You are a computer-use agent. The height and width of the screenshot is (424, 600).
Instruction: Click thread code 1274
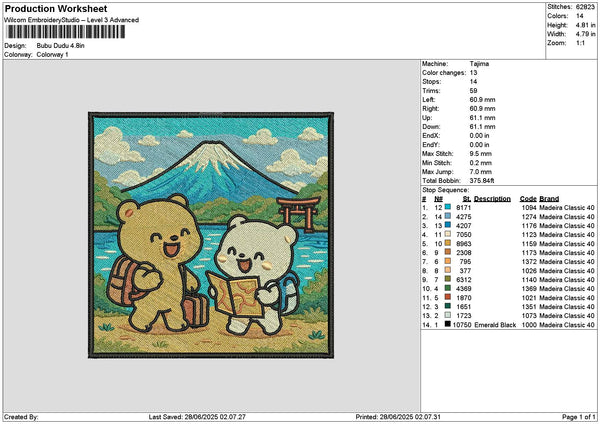point(529,217)
